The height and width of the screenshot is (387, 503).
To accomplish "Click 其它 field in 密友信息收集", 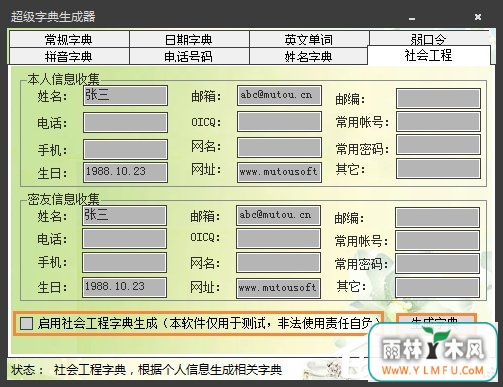I will (438, 287).
